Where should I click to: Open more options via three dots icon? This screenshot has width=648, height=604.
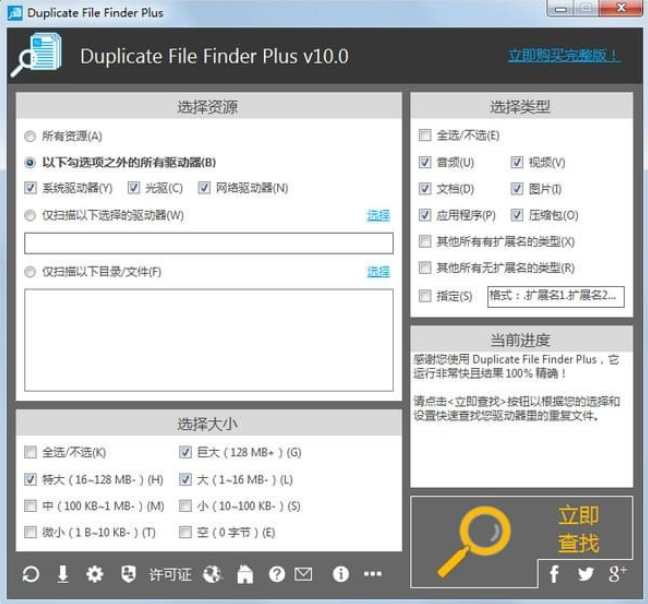(x=372, y=574)
